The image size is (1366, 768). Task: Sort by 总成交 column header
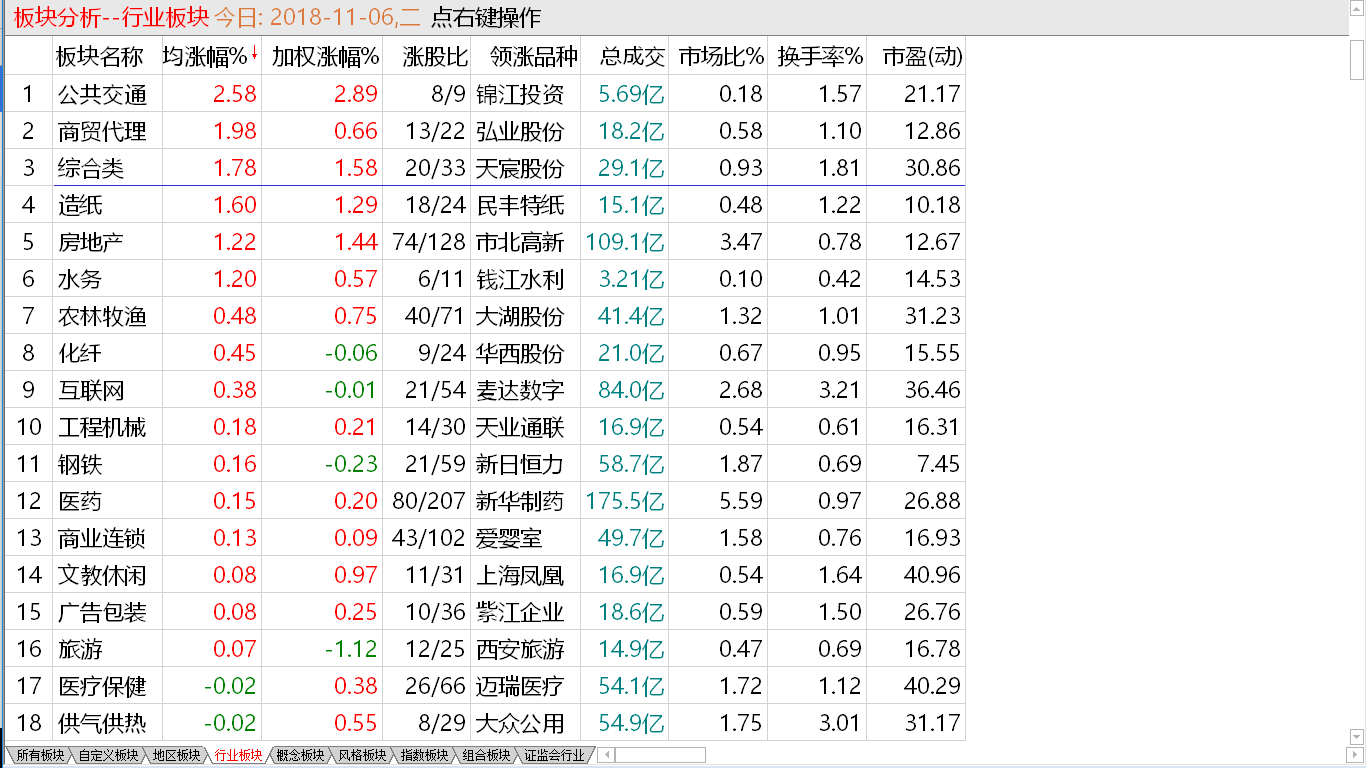pyautogui.click(x=625, y=57)
